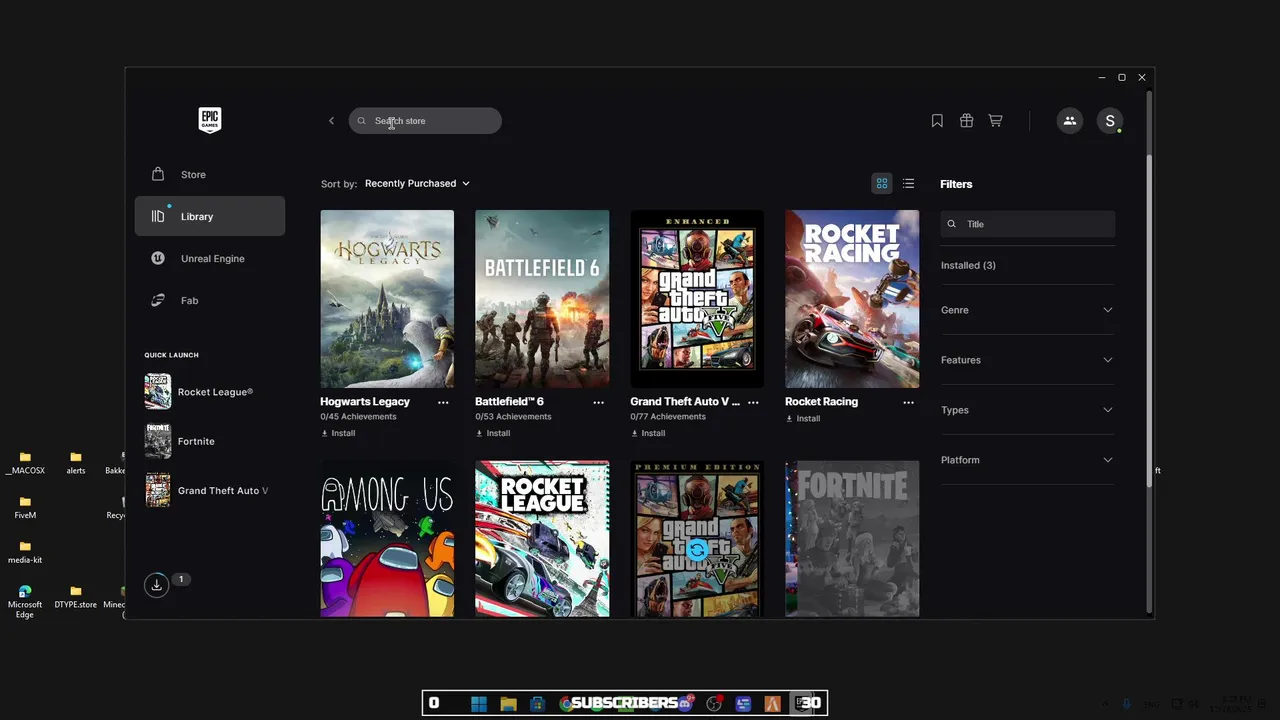Open Store in the sidebar
Screen dimensions: 1280x720
click(210, 174)
